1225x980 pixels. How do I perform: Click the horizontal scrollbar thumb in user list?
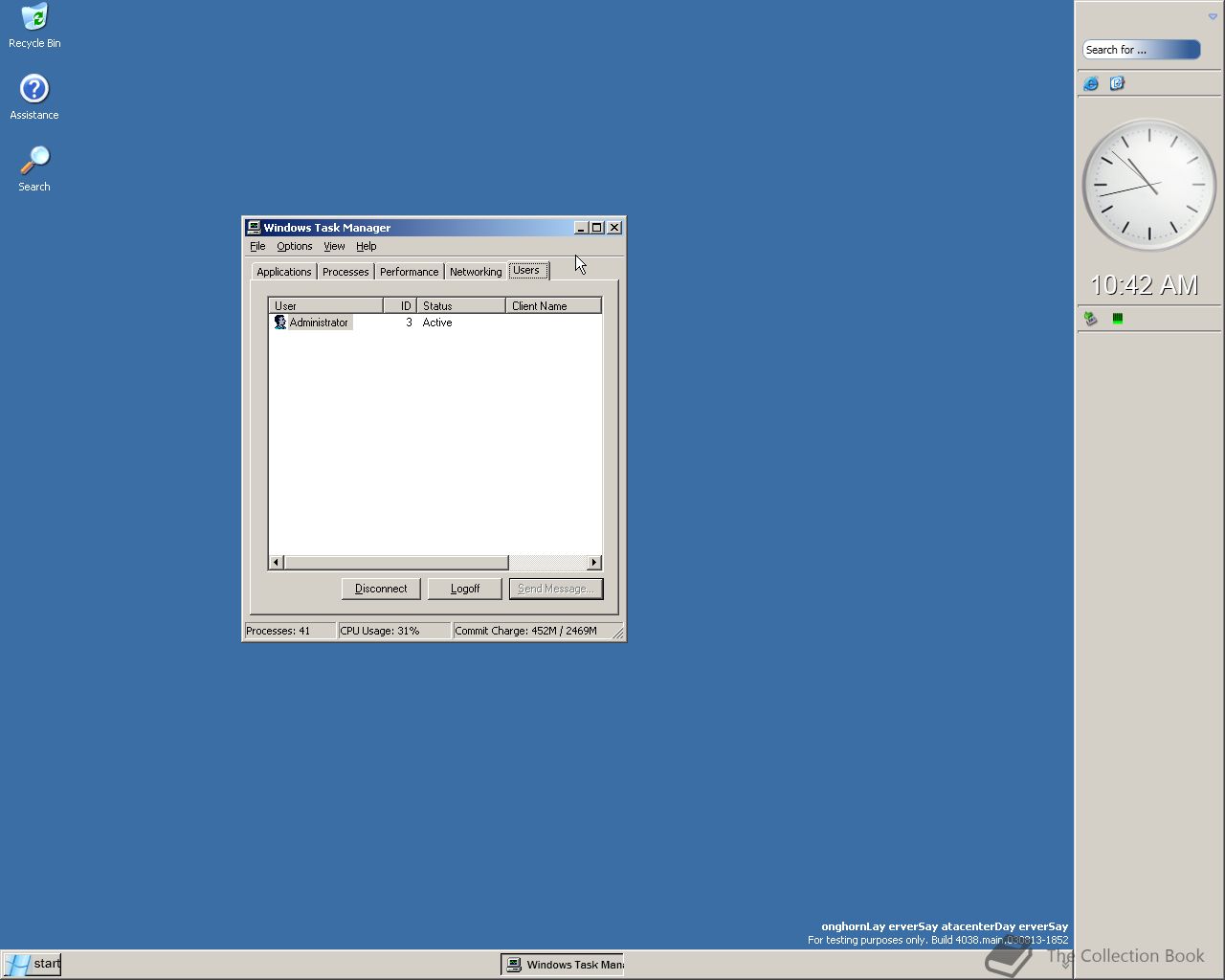click(x=396, y=562)
